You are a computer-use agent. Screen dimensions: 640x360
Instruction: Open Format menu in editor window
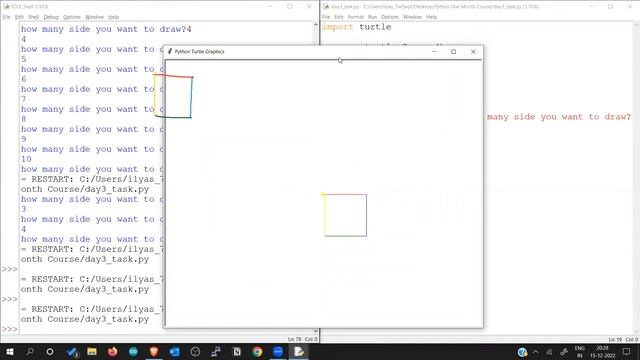click(x=356, y=17)
